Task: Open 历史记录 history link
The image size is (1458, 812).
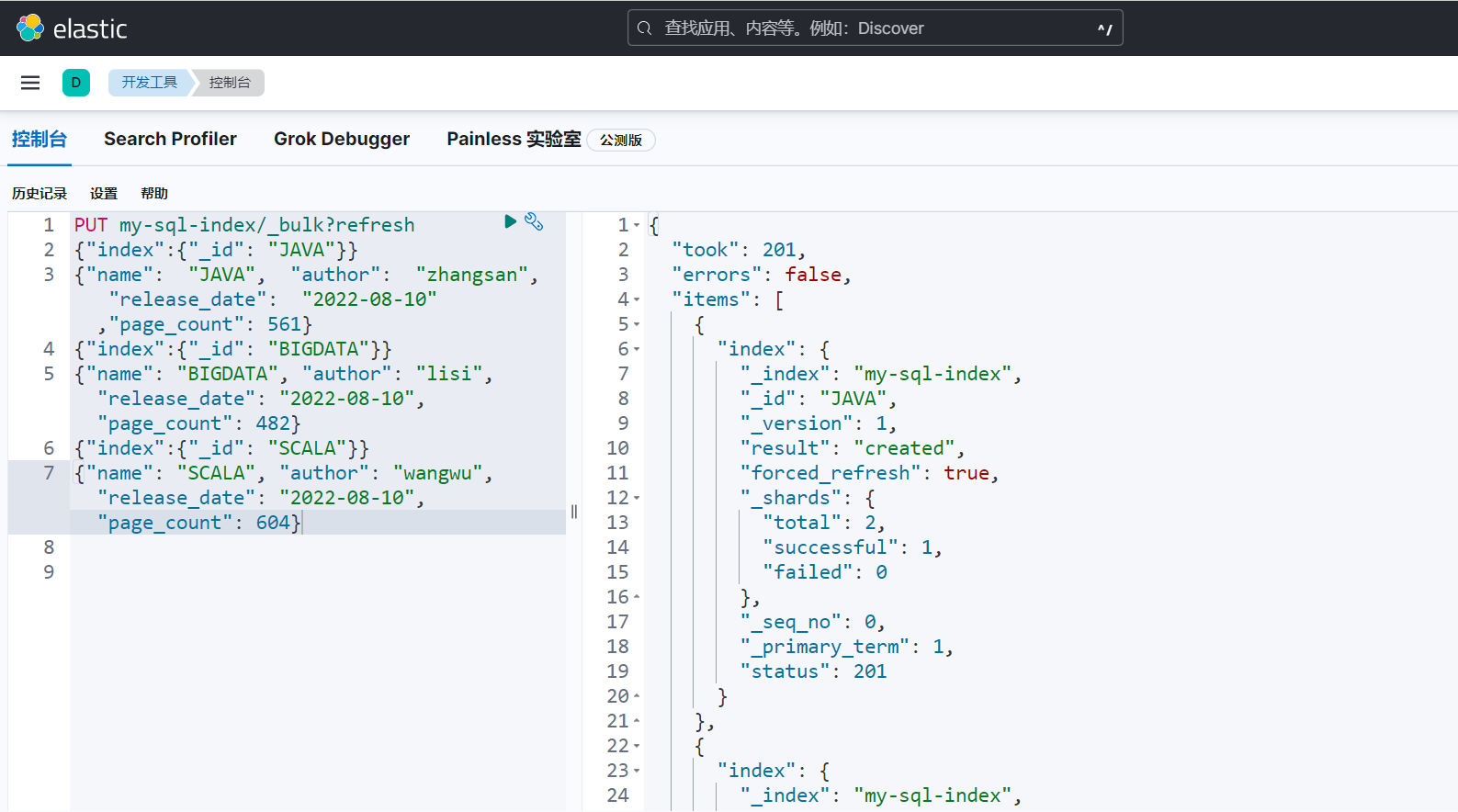Action: 40,194
